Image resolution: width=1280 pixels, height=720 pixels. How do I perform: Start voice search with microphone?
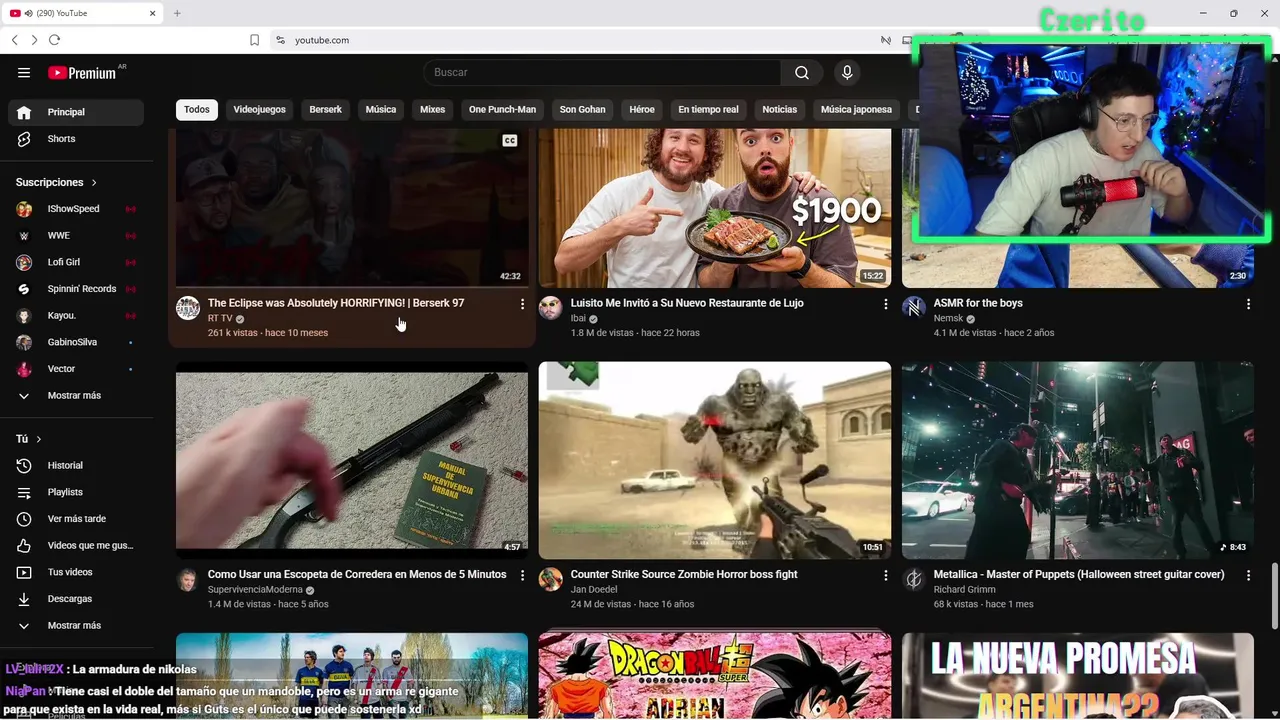pyautogui.click(x=847, y=72)
